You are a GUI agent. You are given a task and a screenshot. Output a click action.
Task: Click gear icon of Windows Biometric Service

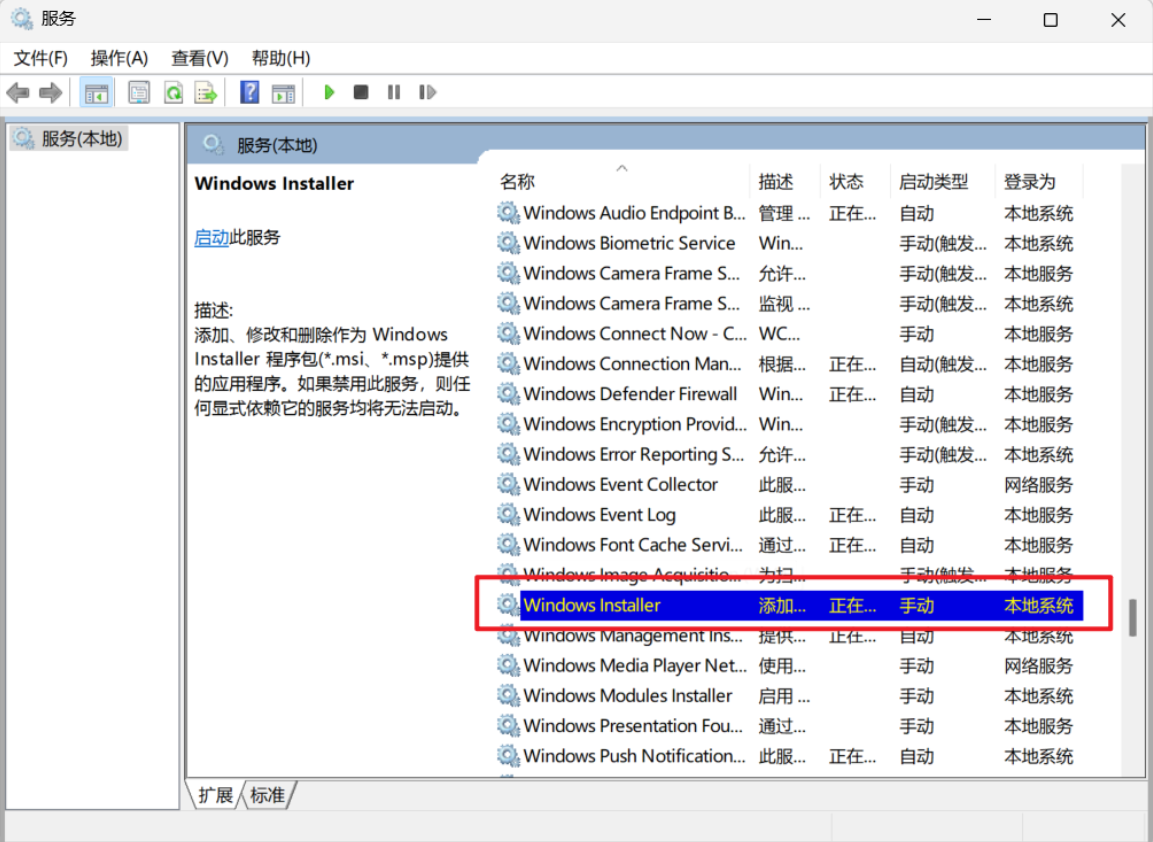(508, 243)
